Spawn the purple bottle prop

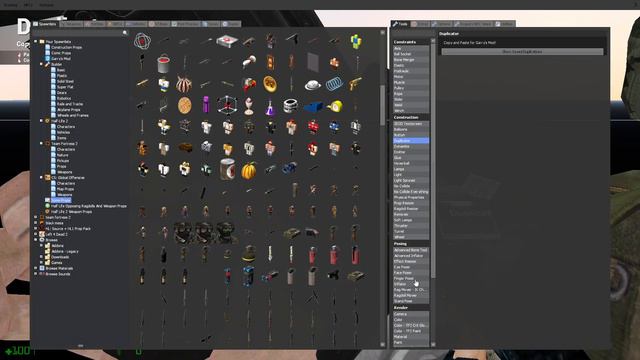[206, 105]
